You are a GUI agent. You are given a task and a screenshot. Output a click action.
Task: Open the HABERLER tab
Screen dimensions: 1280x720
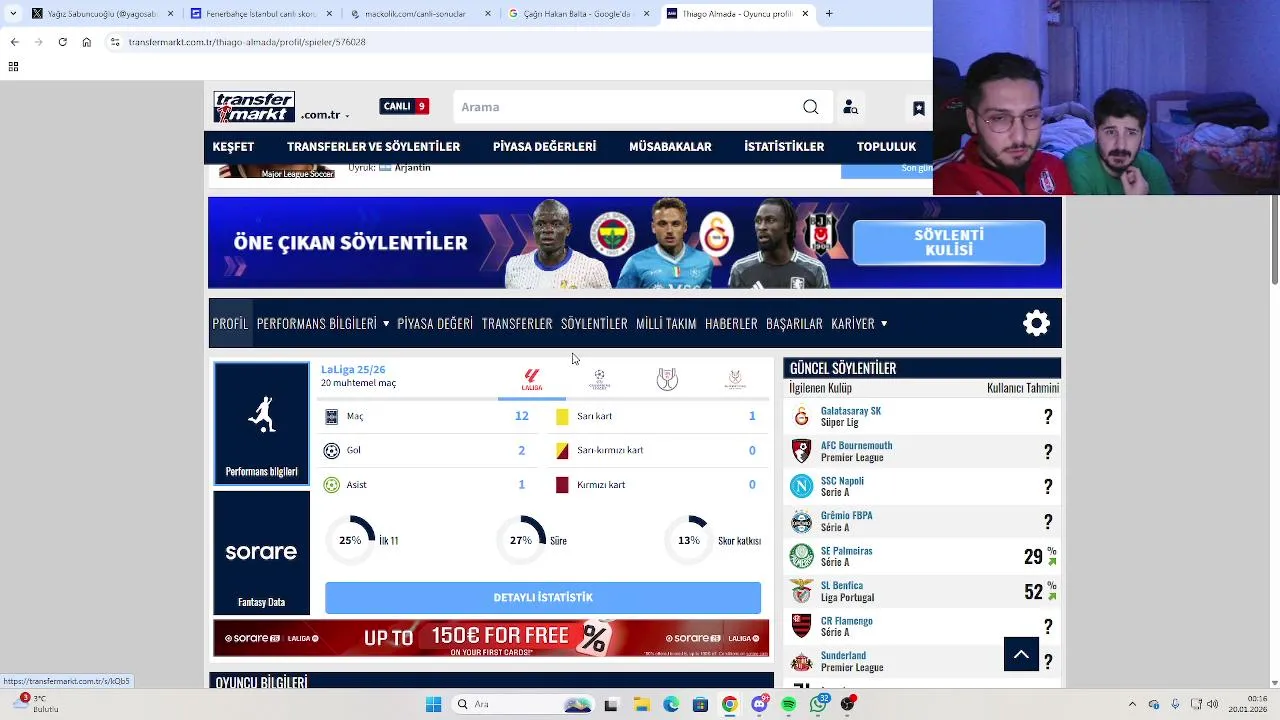point(731,323)
